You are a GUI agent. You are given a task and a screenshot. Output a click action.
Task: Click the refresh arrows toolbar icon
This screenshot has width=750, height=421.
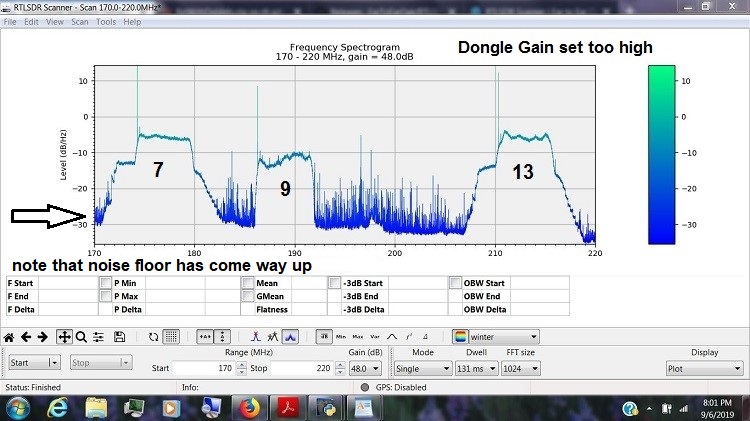(153, 337)
